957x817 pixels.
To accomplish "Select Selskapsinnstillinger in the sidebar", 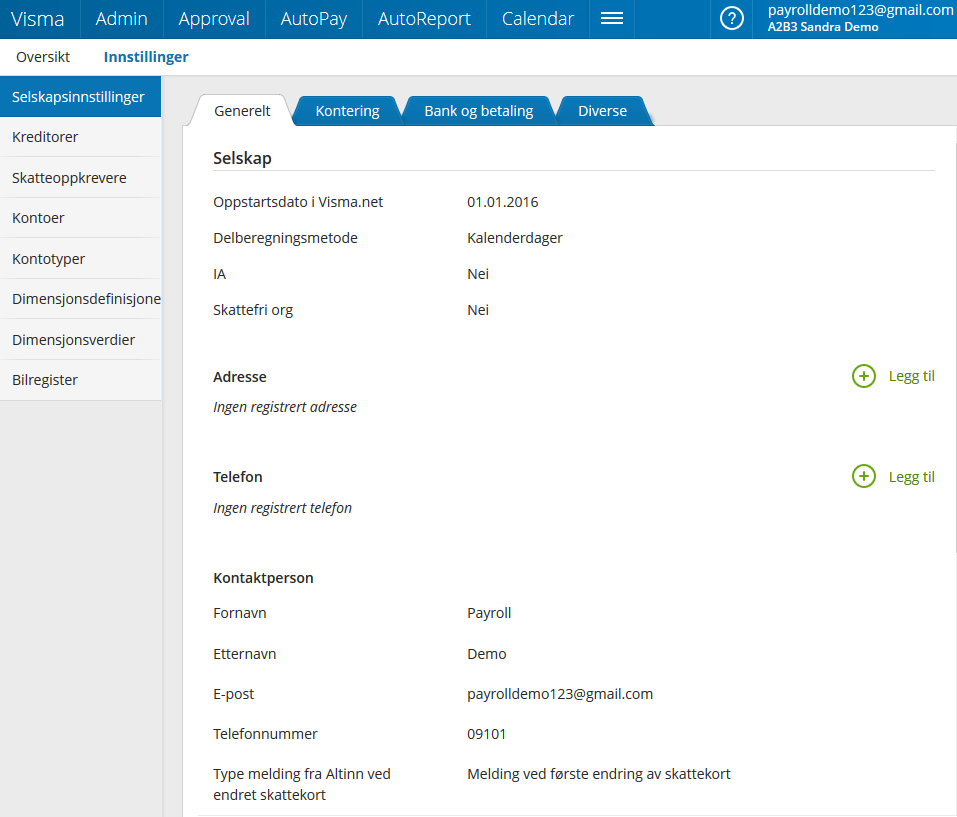I will (x=81, y=96).
